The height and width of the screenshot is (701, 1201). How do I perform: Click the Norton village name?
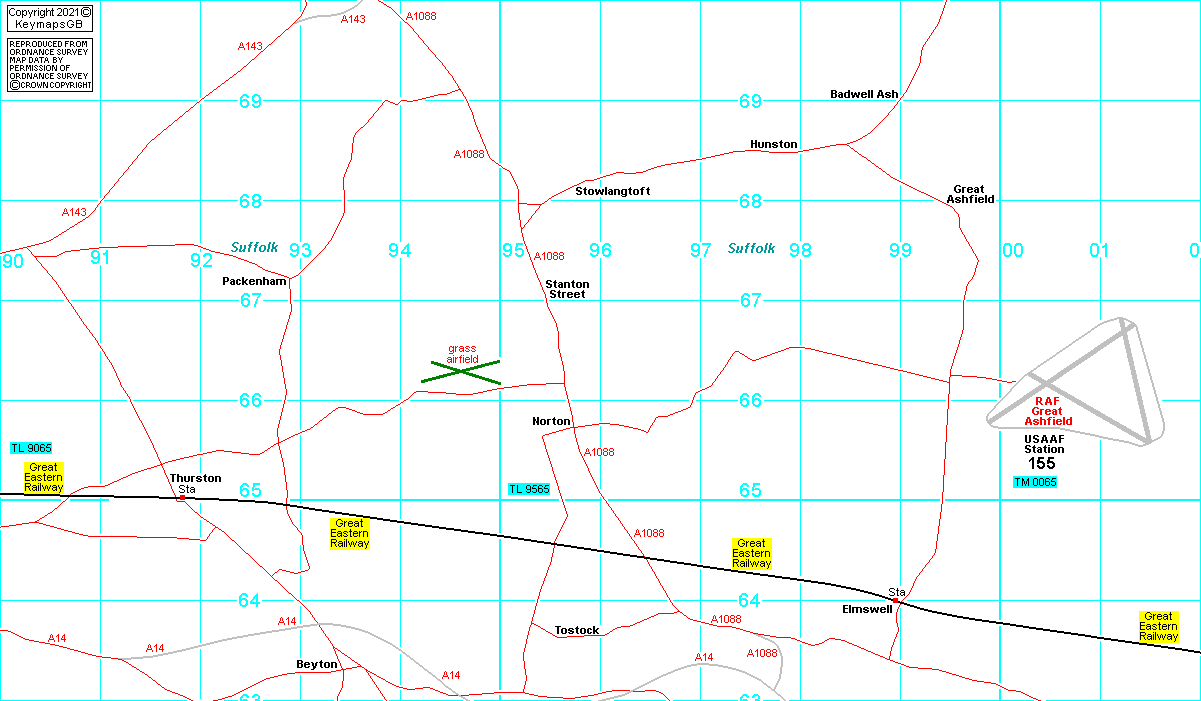pos(551,421)
